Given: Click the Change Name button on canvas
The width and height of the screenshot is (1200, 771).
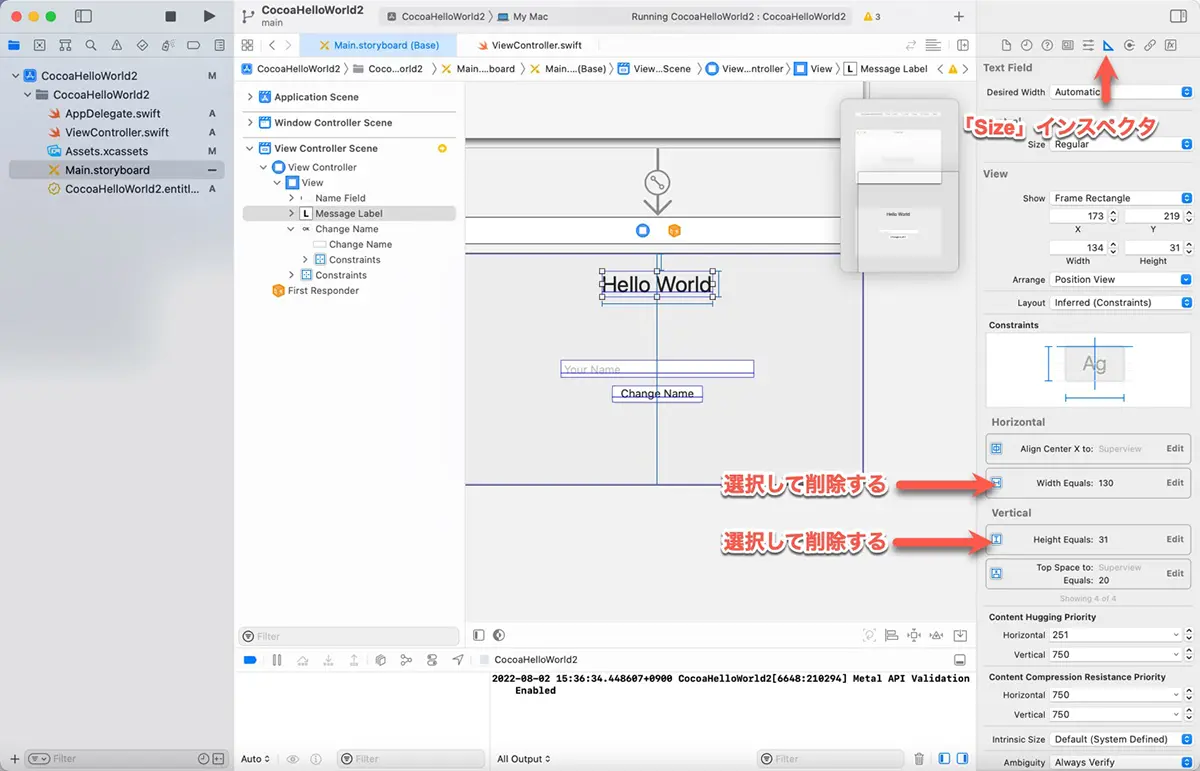Looking at the screenshot, I should click(x=657, y=394).
